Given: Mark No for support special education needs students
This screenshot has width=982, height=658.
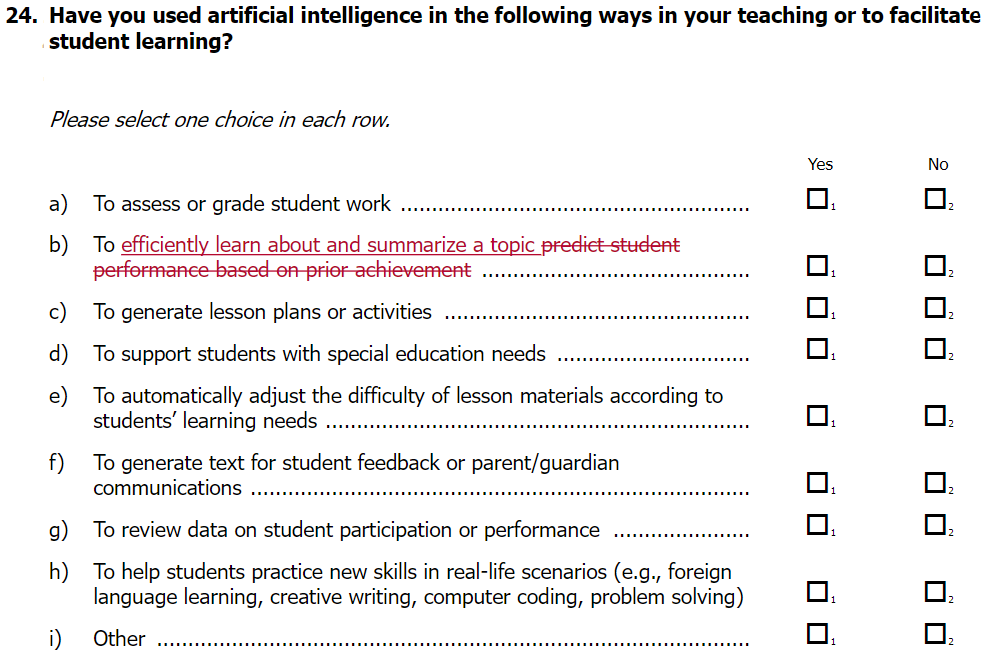Looking at the screenshot, I should click(936, 349).
